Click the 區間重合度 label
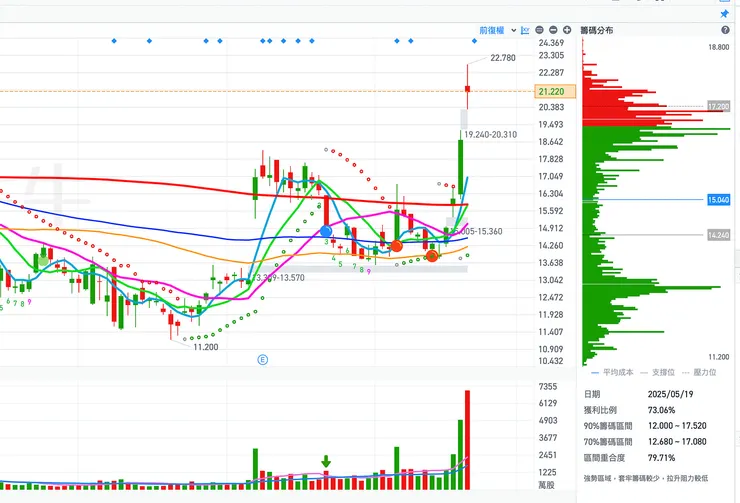 (x=604, y=458)
